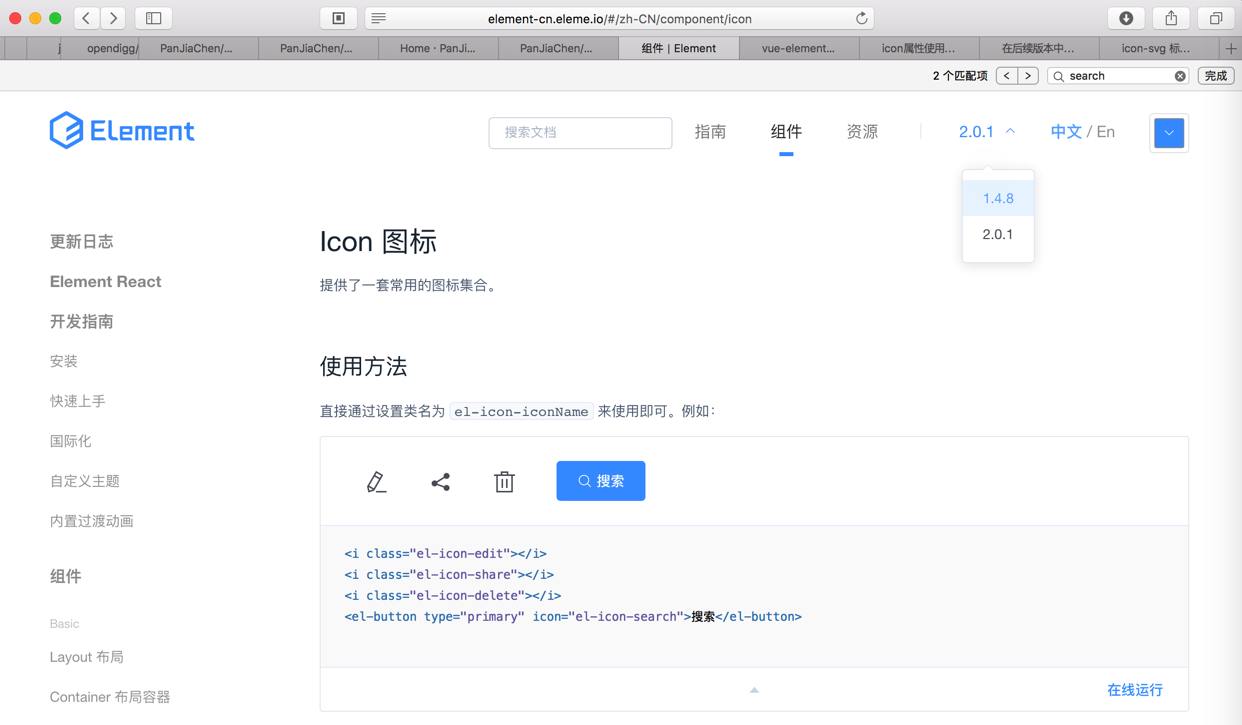
Task: Open 内置过渡动画 in sidebar
Action: coord(92,521)
